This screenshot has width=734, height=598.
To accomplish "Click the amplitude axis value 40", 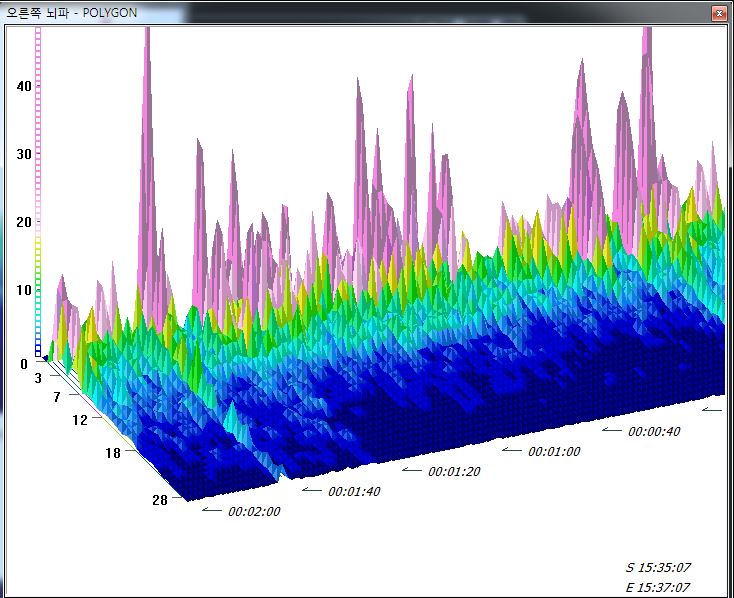I will point(24,86).
